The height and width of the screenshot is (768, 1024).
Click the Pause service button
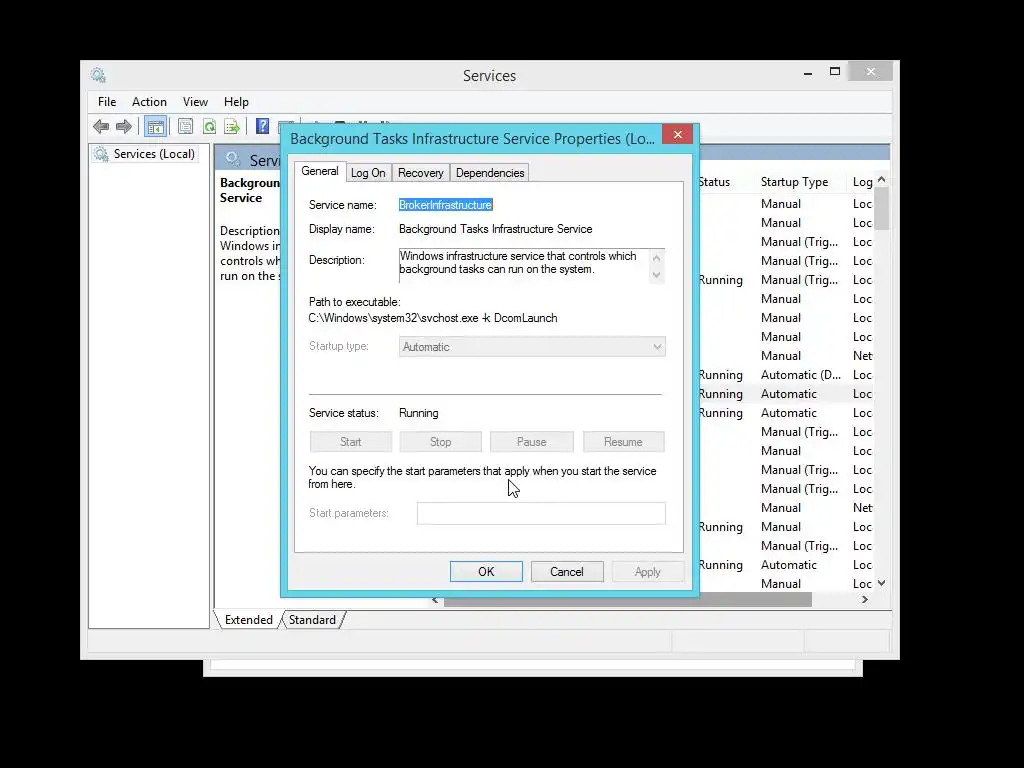[x=532, y=442]
